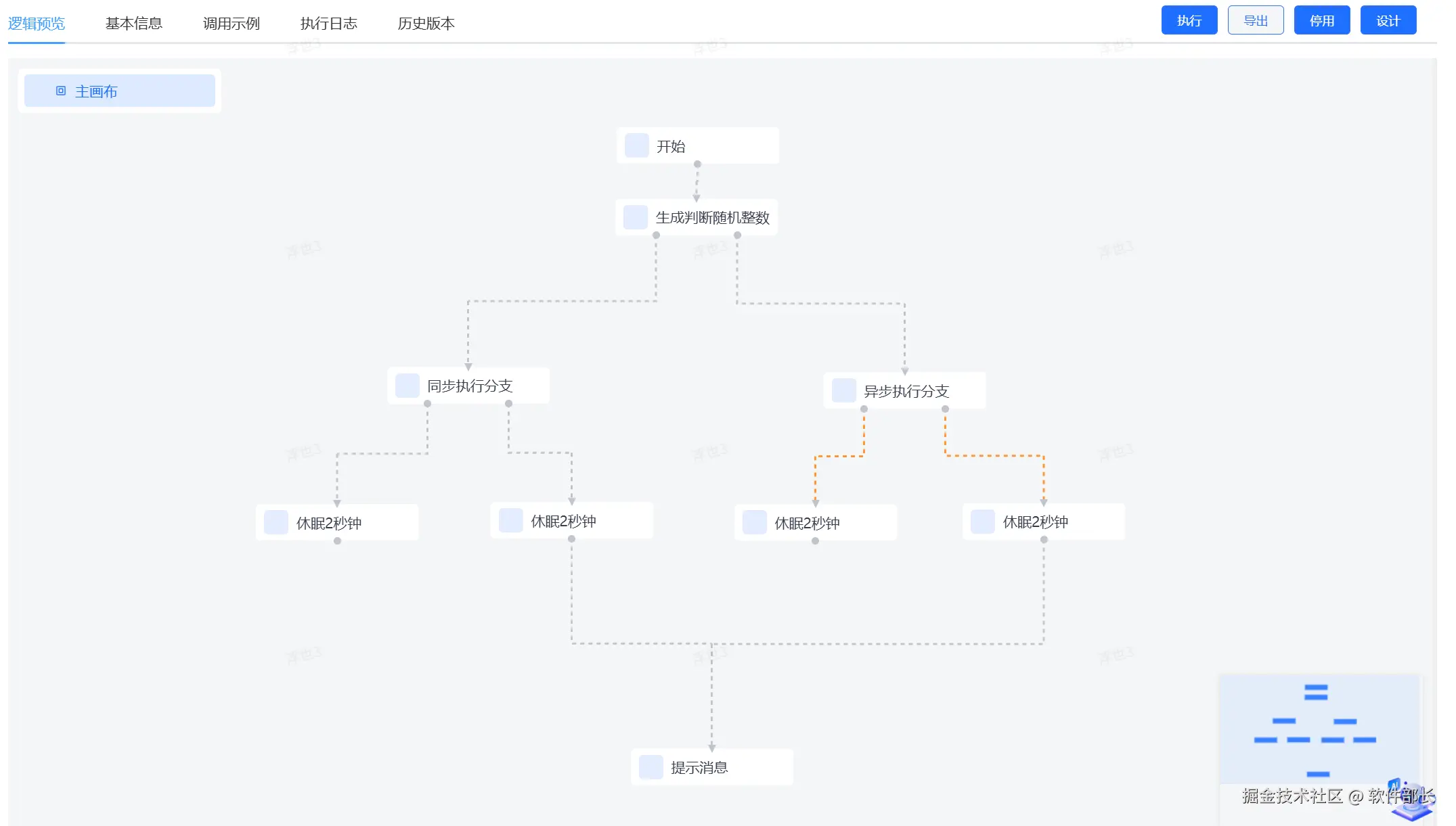Click the leftmost 休眠2秒钟 node icon

pos(275,522)
